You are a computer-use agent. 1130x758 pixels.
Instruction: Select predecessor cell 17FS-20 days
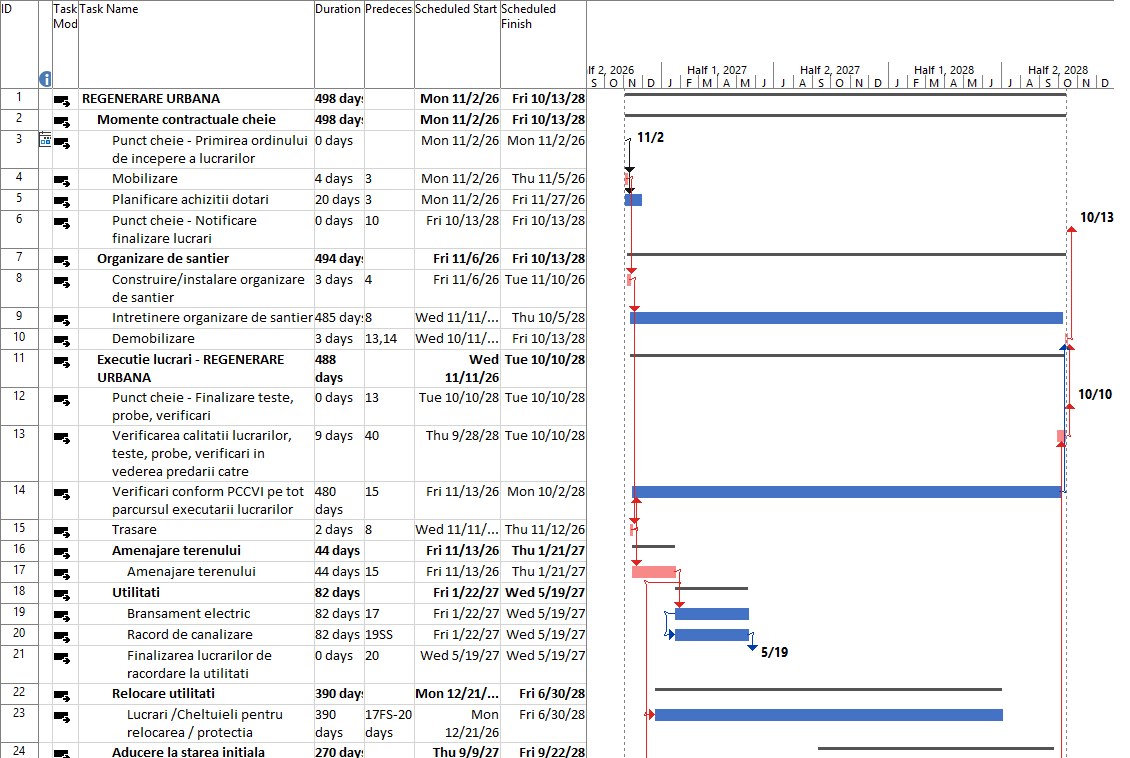coord(389,723)
